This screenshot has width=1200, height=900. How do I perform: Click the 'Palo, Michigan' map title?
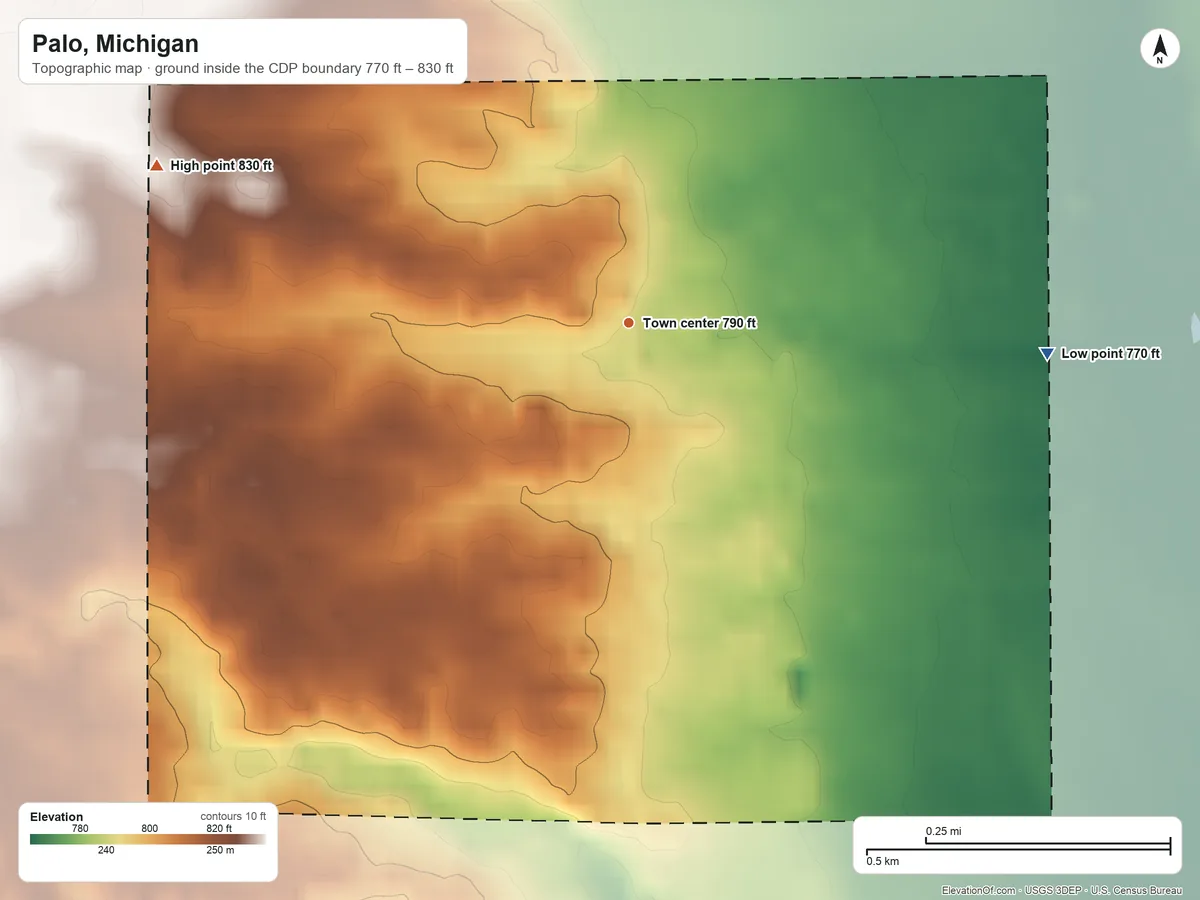click(x=115, y=44)
